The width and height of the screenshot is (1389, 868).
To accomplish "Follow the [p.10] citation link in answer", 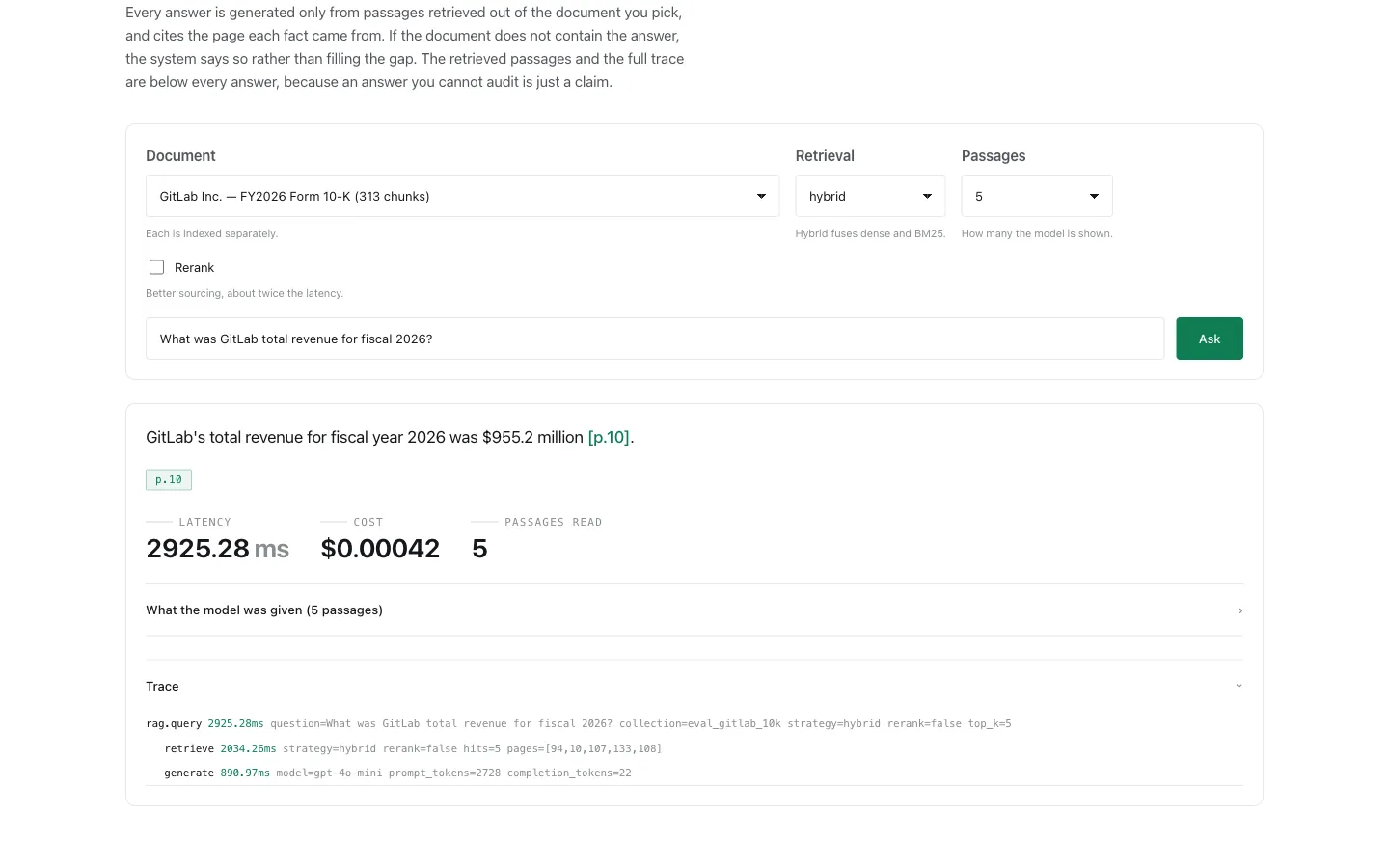I will [x=609, y=437].
